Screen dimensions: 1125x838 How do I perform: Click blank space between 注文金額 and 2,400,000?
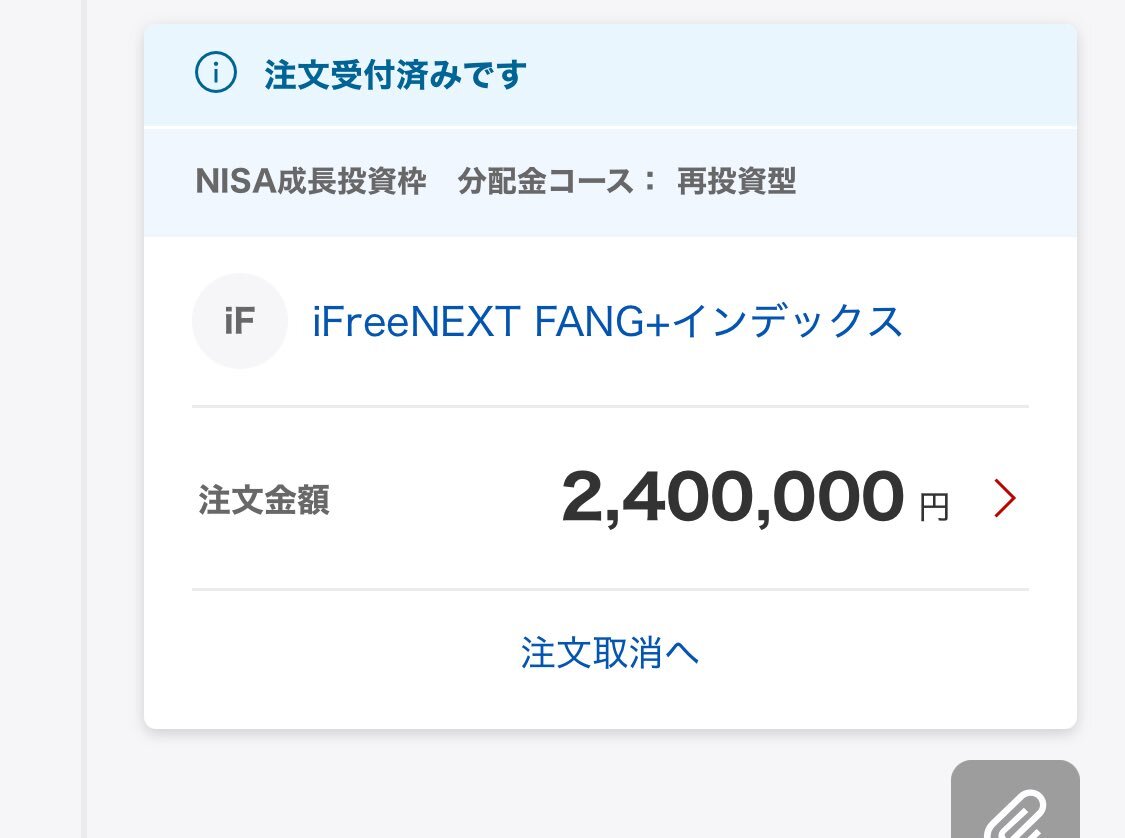[x=440, y=500]
